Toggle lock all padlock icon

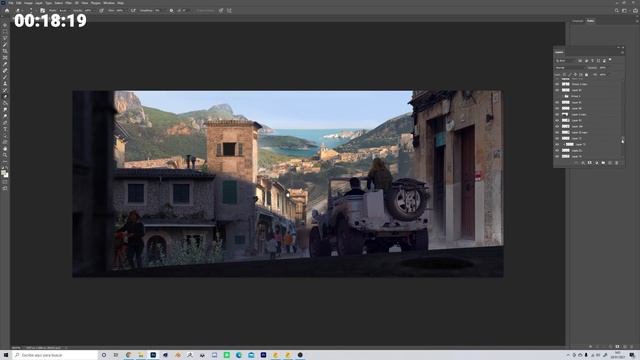click(587, 74)
